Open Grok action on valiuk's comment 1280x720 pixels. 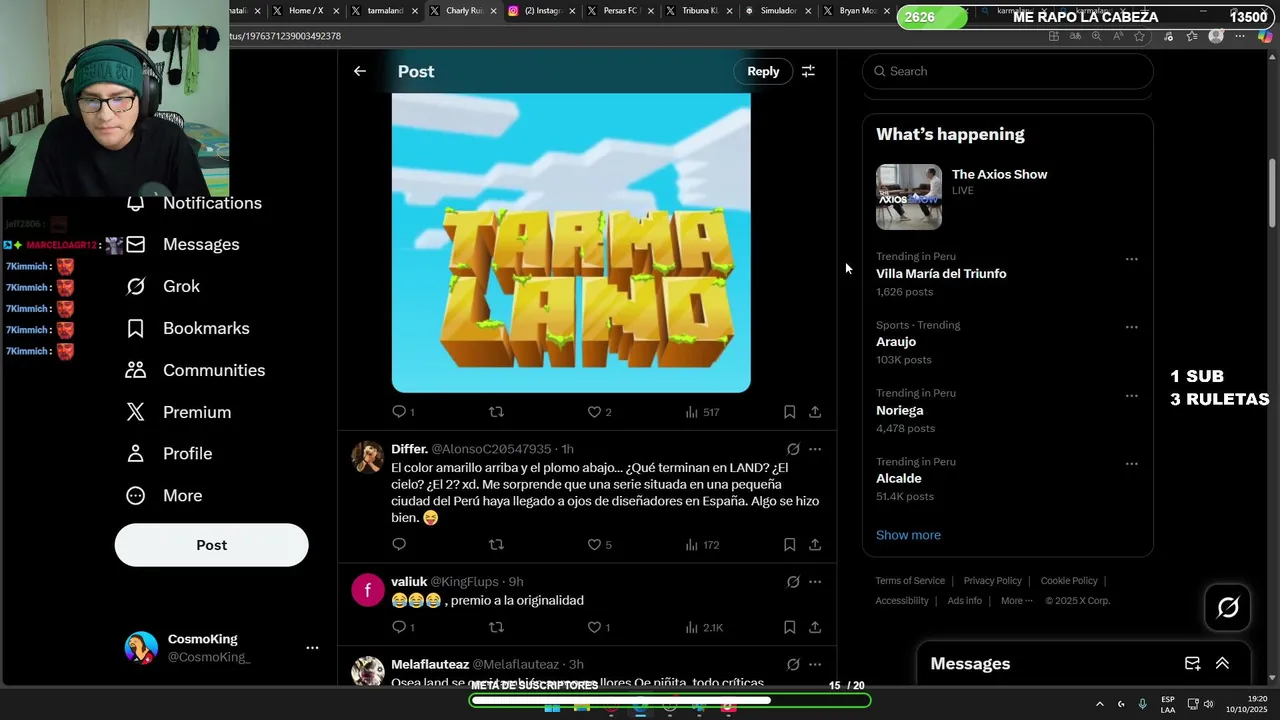click(x=793, y=582)
